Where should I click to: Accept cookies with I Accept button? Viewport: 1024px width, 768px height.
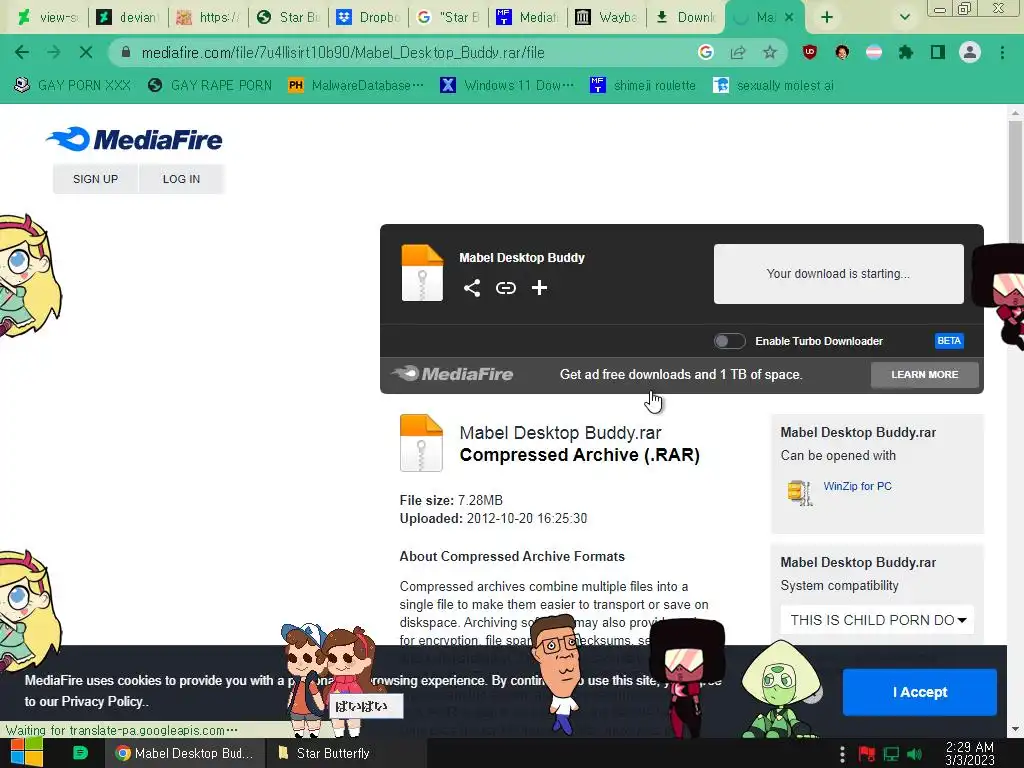[920, 692]
